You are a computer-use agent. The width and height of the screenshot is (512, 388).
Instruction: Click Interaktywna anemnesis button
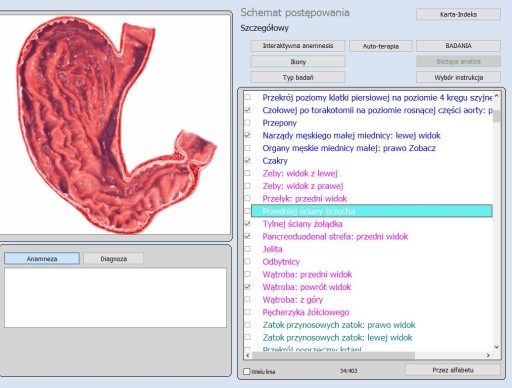coord(298,46)
